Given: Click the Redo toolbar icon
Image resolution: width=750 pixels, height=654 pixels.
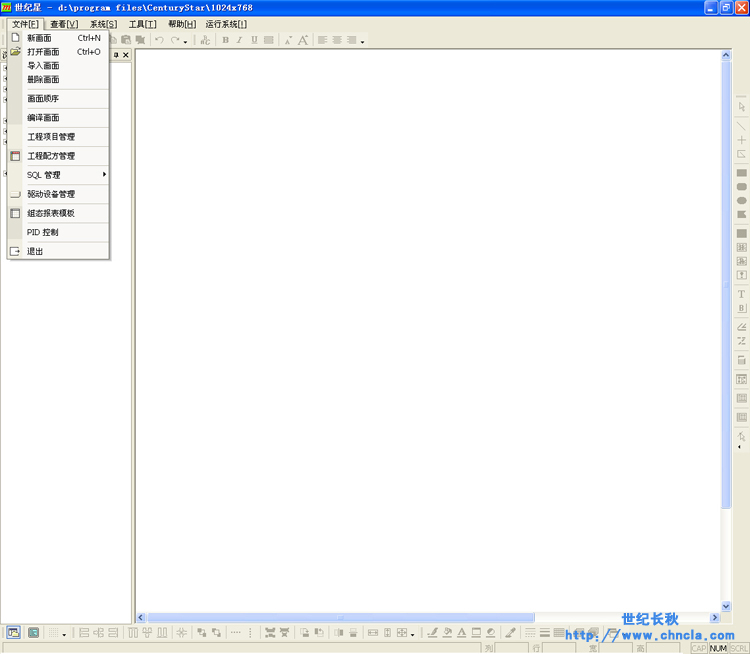Looking at the screenshot, I should click(x=176, y=40).
